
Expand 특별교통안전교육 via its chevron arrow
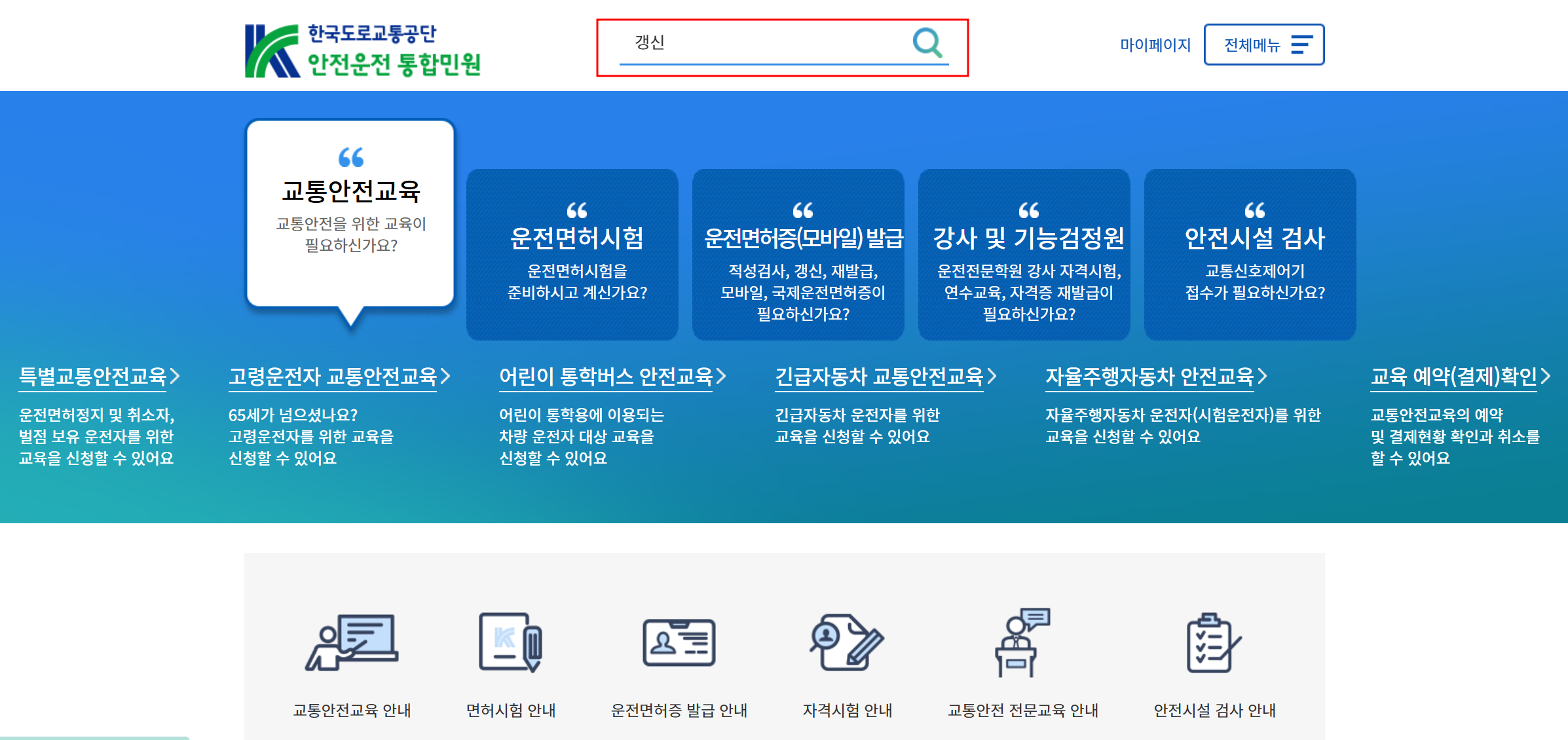pyautogui.click(x=176, y=376)
